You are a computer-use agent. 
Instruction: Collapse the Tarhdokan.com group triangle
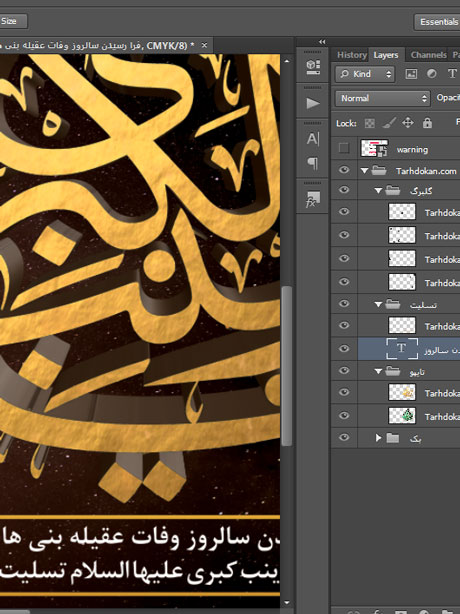point(364,171)
